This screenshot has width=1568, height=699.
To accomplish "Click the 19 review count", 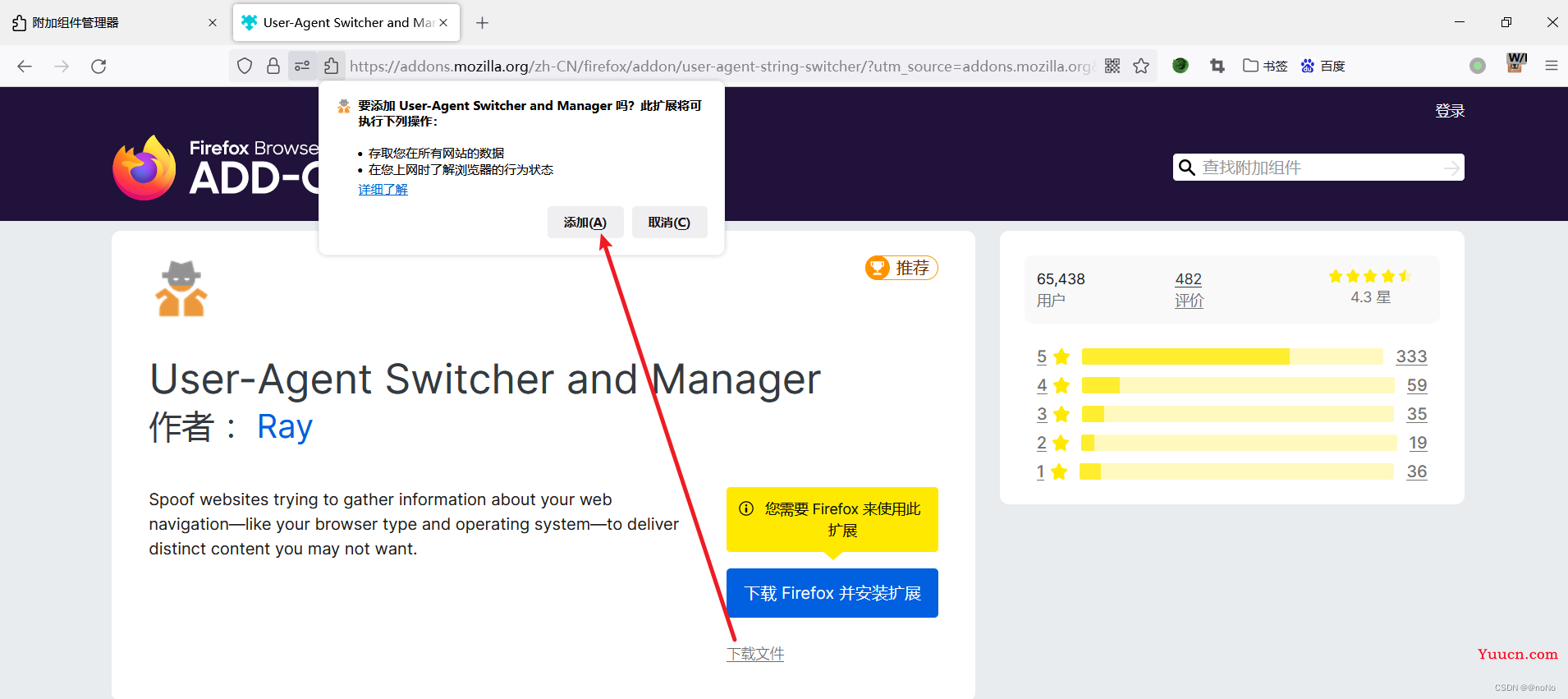I will (1418, 443).
